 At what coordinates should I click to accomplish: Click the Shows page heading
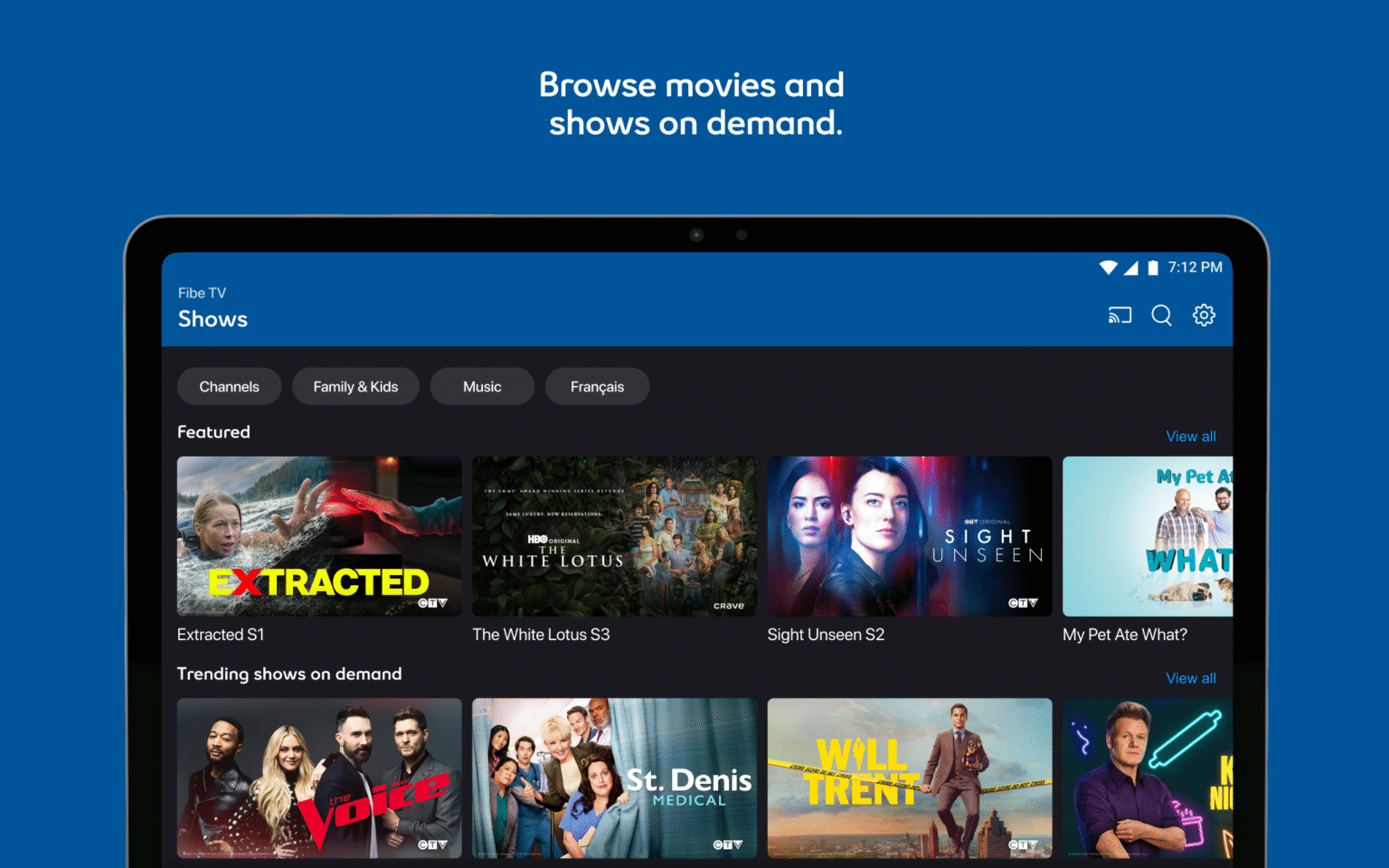(x=213, y=319)
